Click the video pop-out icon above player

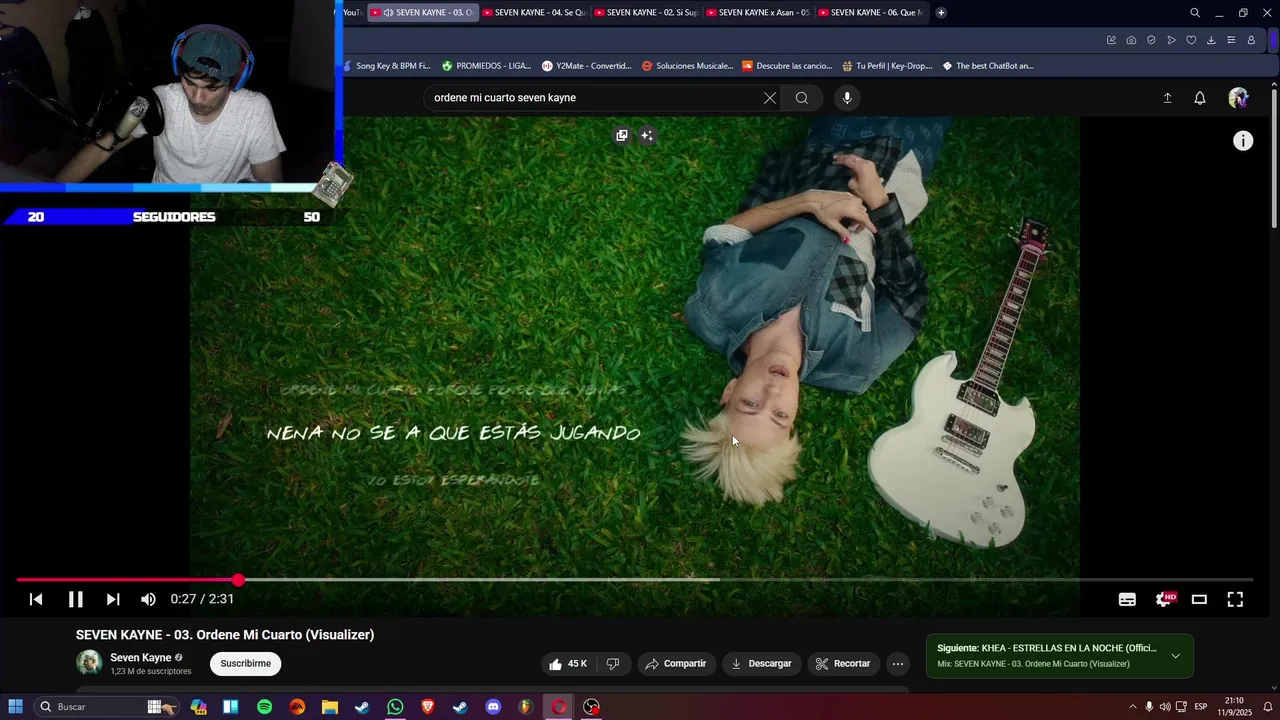coord(622,135)
